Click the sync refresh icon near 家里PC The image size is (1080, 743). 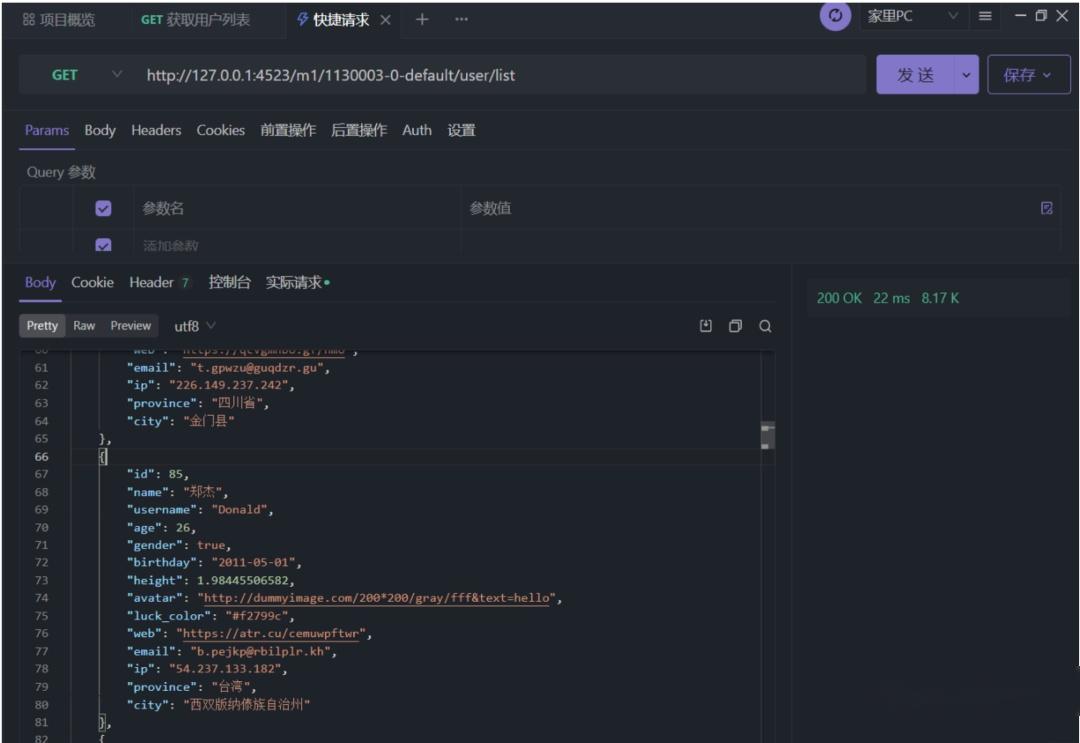pos(835,16)
